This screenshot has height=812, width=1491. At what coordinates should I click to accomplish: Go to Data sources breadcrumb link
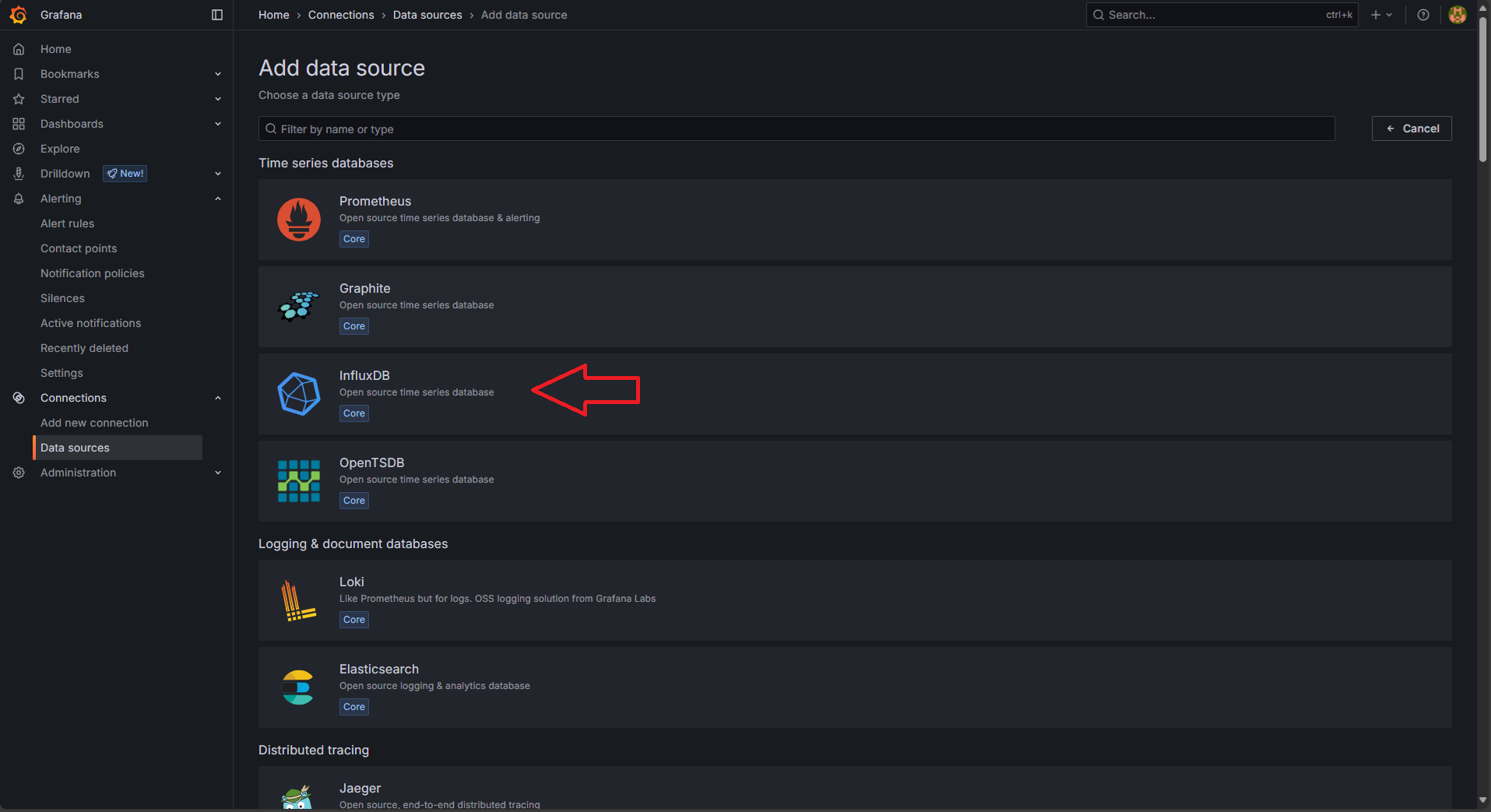coord(427,15)
